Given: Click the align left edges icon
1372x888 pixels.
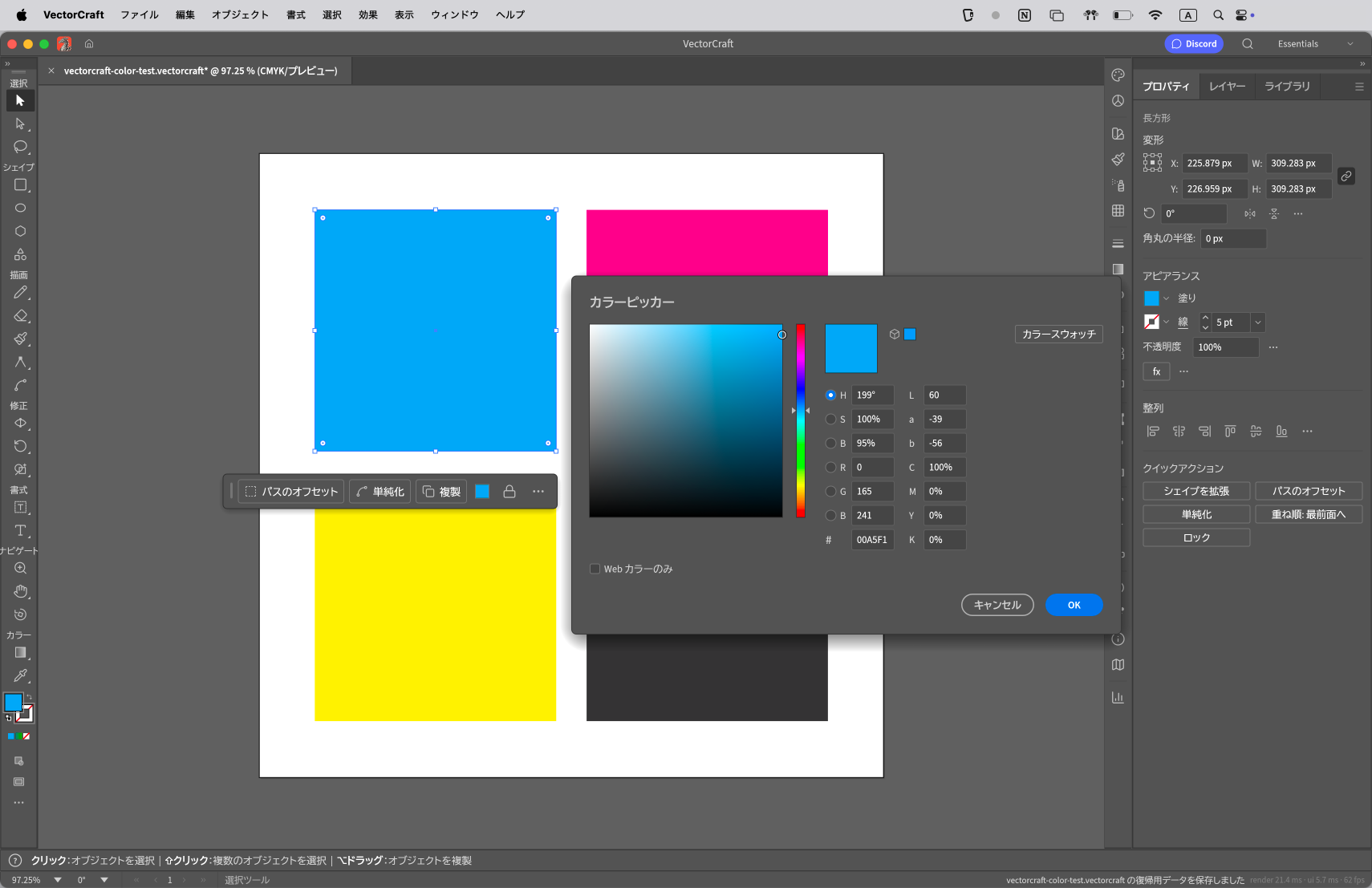Looking at the screenshot, I should [x=1153, y=432].
